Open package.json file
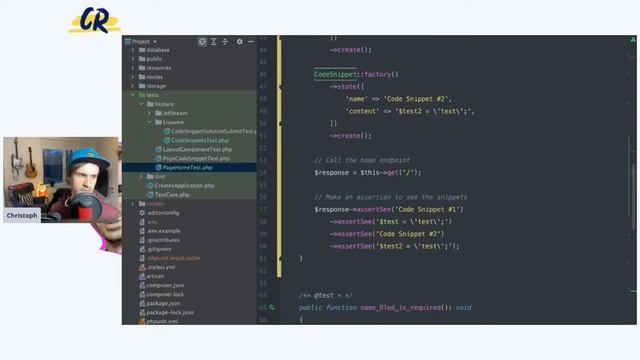The height and width of the screenshot is (360, 640). (160, 303)
